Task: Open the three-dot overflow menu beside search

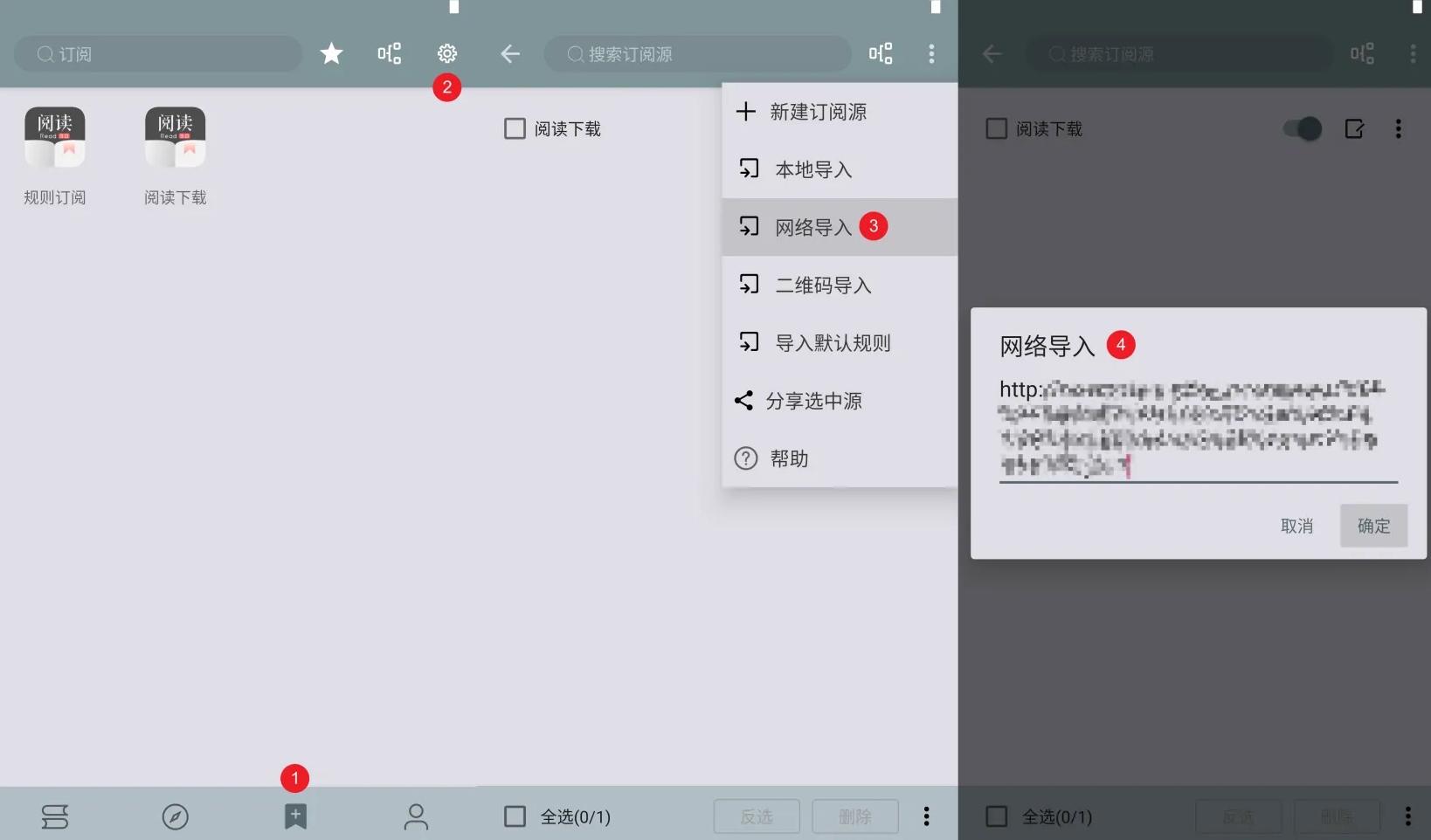Action: coord(931,54)
